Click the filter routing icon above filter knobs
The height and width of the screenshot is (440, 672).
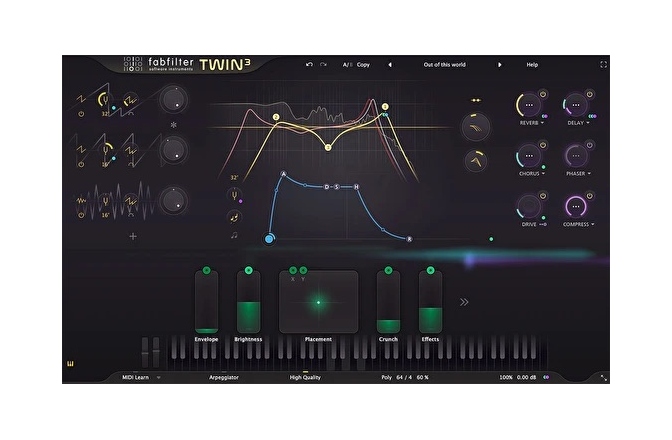pyautogui.click(x=476, y=100)
